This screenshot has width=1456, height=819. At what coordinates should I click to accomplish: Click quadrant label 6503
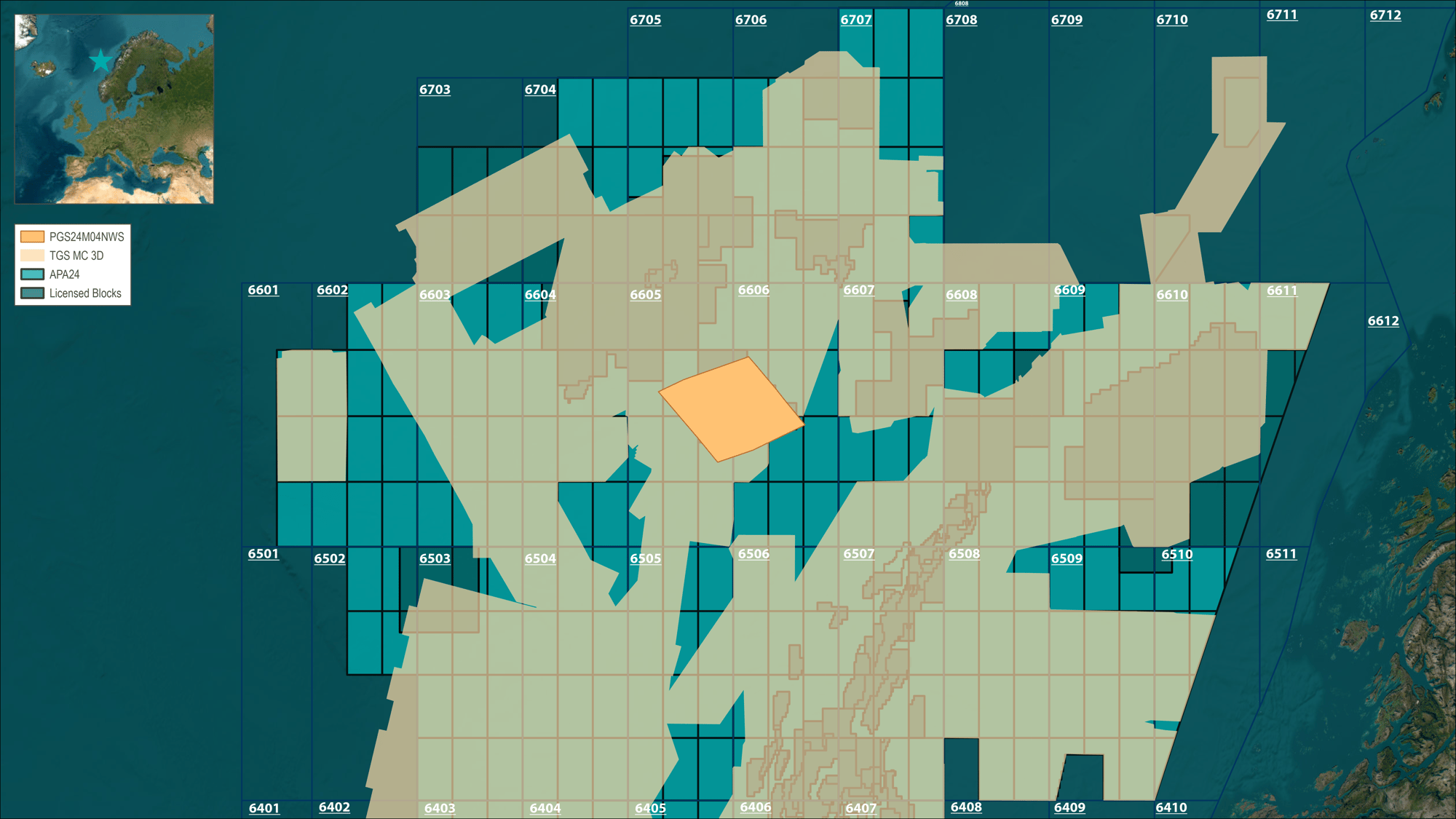[435, 558]
